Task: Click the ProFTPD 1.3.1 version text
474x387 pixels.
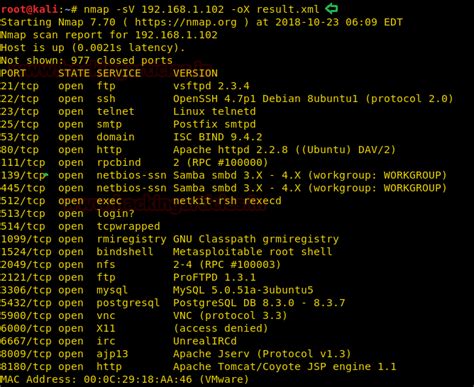Action: [214, 277]
